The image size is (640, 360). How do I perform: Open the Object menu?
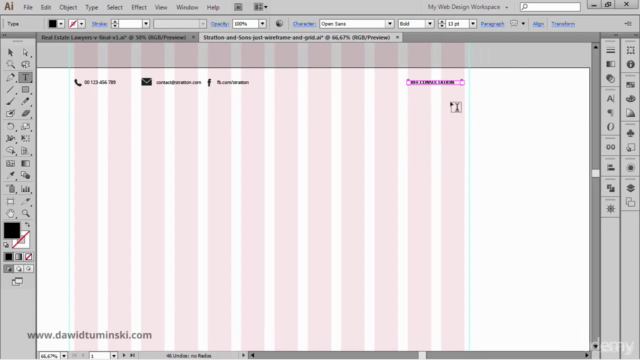click(68, 7)
